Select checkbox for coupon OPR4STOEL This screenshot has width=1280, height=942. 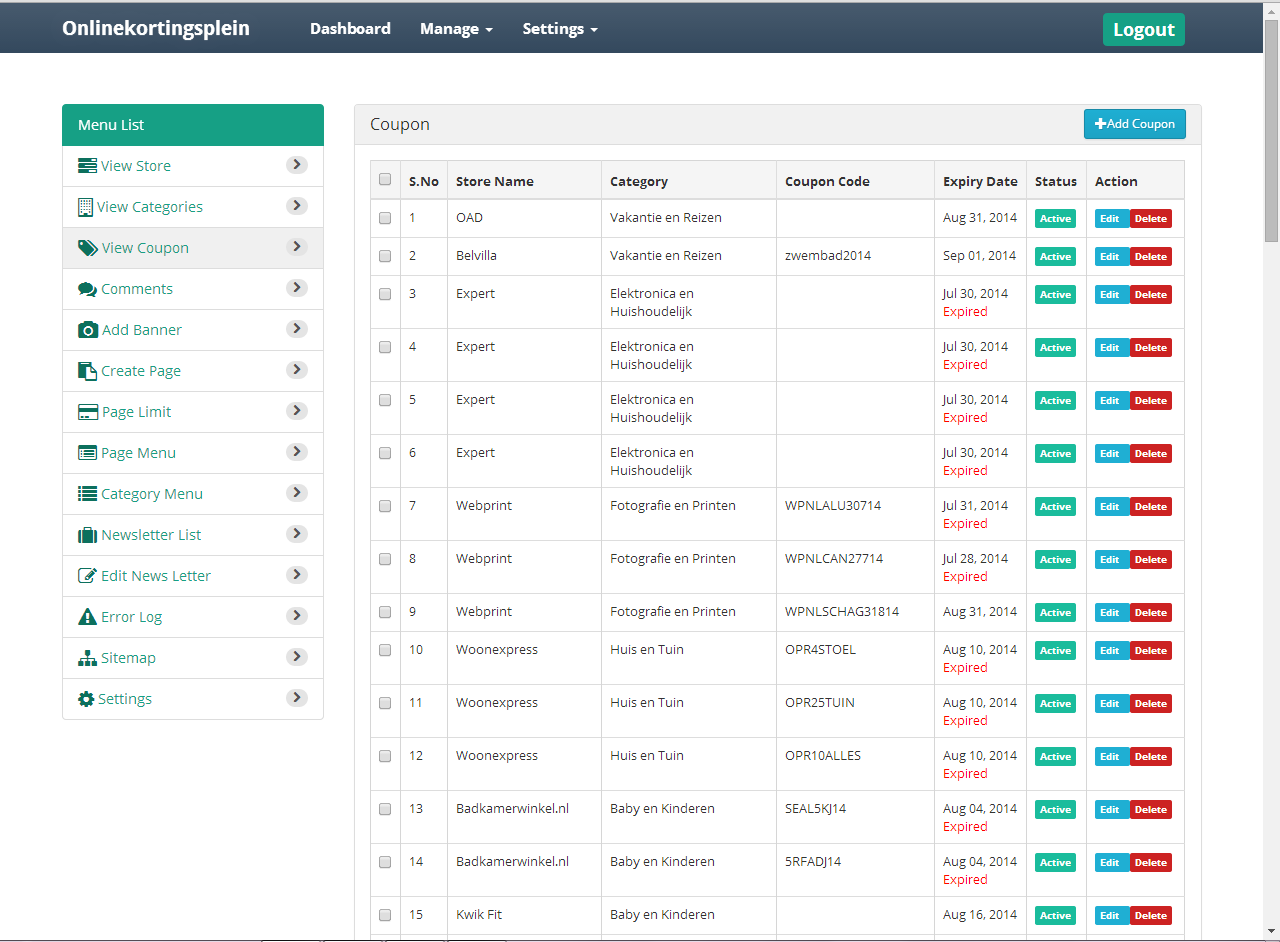coord(385,650)
